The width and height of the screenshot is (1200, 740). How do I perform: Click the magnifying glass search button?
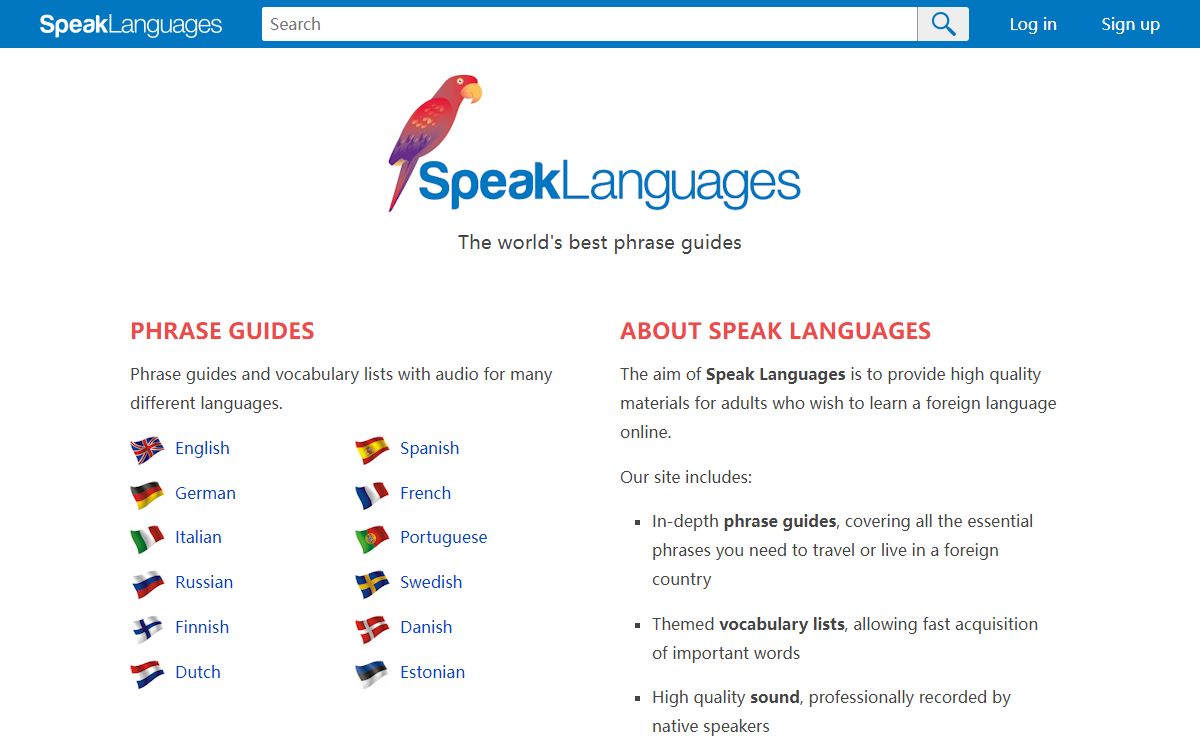[943, 24]
